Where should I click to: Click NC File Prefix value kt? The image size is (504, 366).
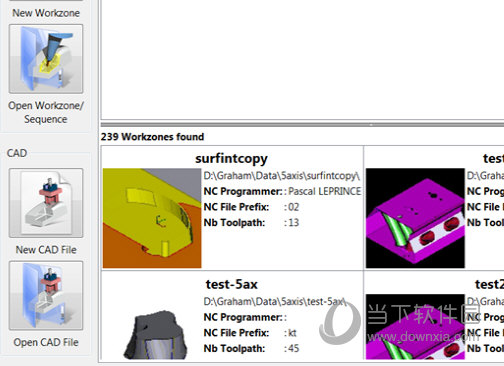292,333
